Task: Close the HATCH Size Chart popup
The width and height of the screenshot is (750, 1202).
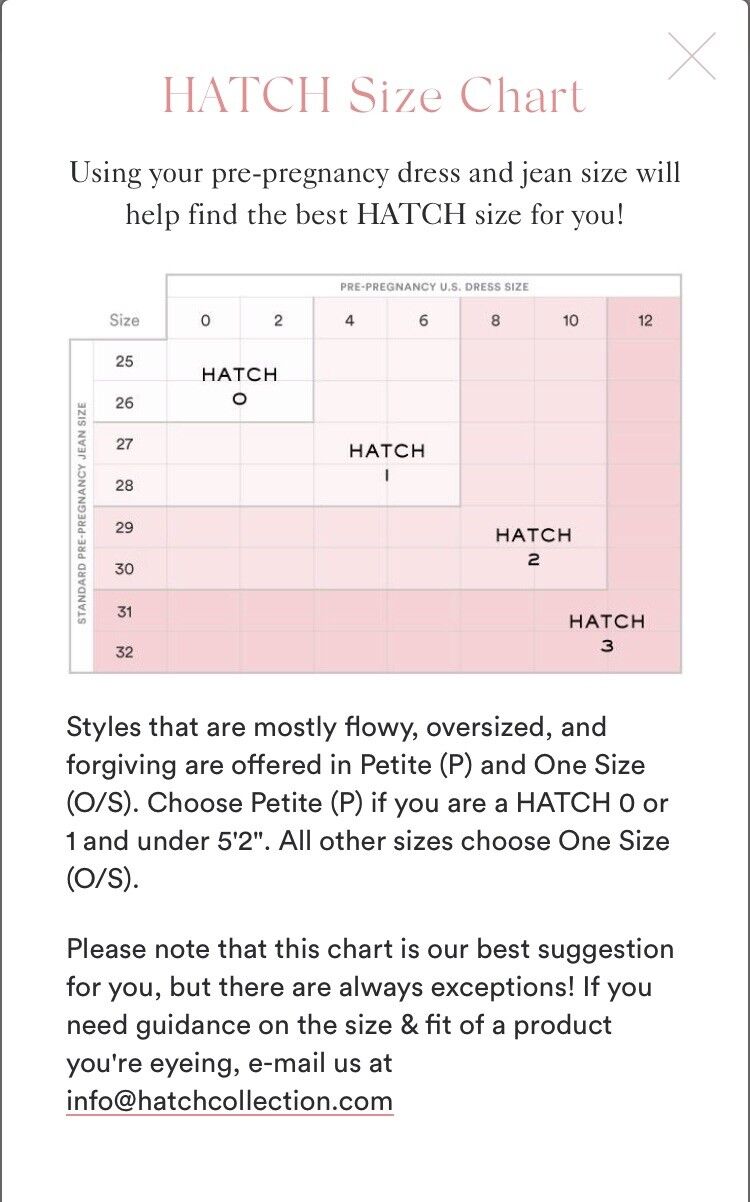Action: pyautogui.click(x=691, y=56)
